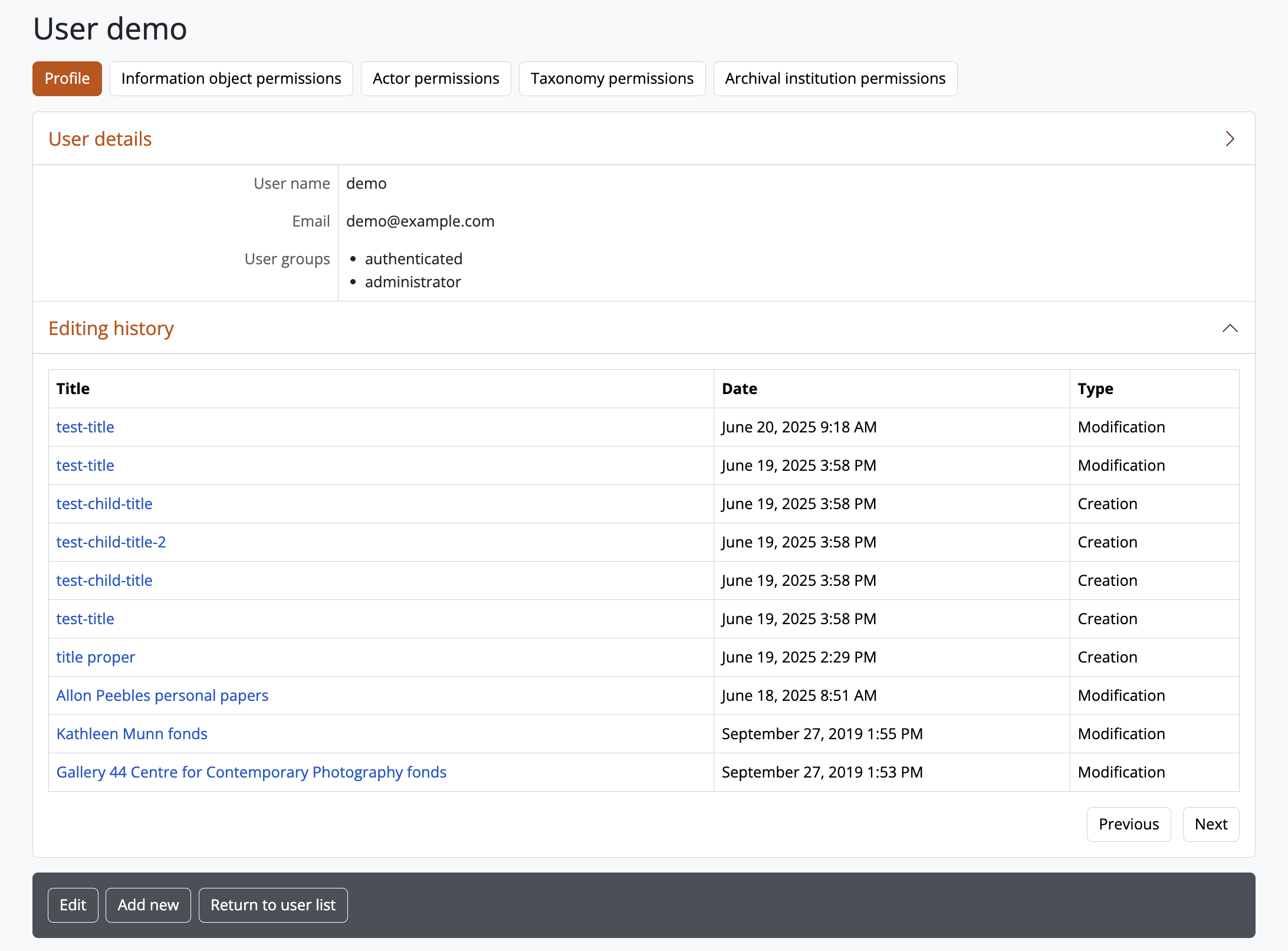Open Allon Peebles personal papers link
The image size is (1288, 951).
[162, 696]
